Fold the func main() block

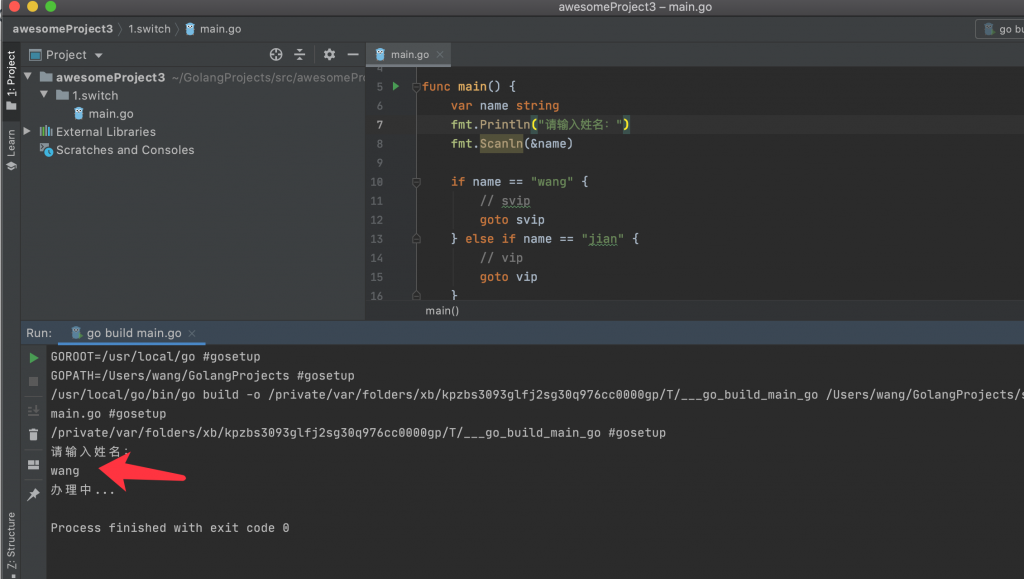[x=416, y=87]
